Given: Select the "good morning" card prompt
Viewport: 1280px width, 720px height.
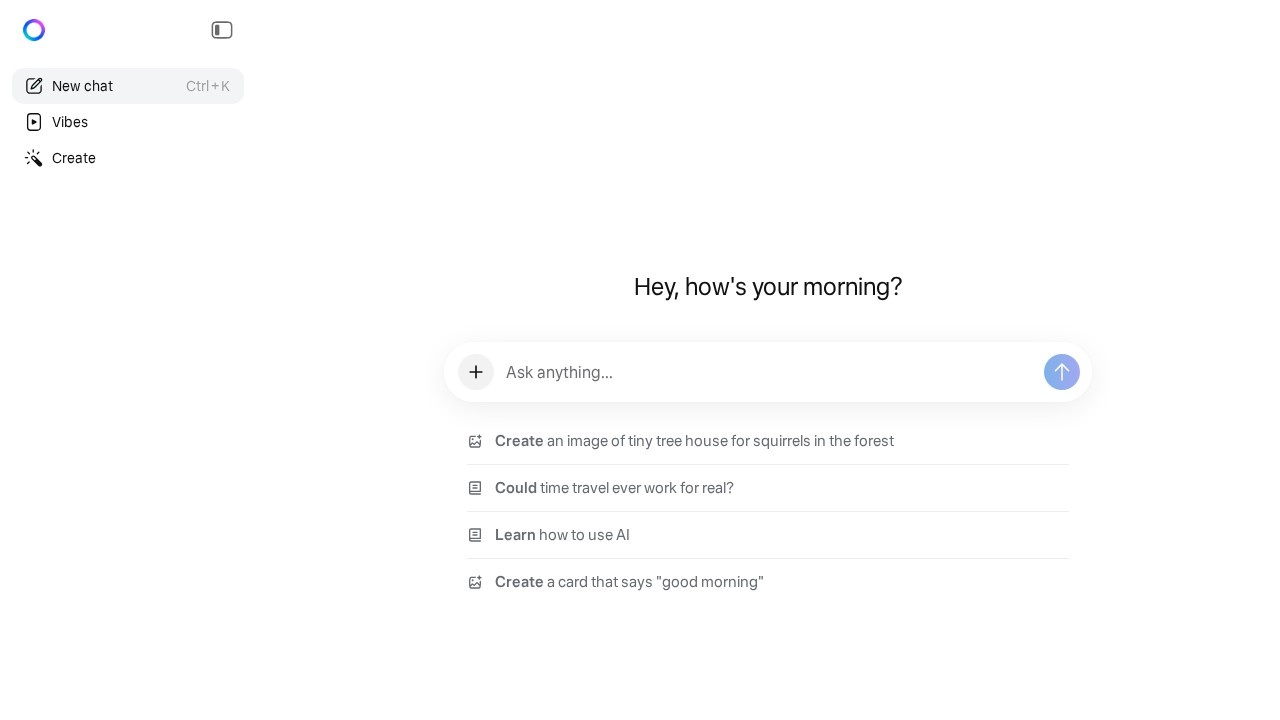Looking at the screenshot, I should [629, 582].
